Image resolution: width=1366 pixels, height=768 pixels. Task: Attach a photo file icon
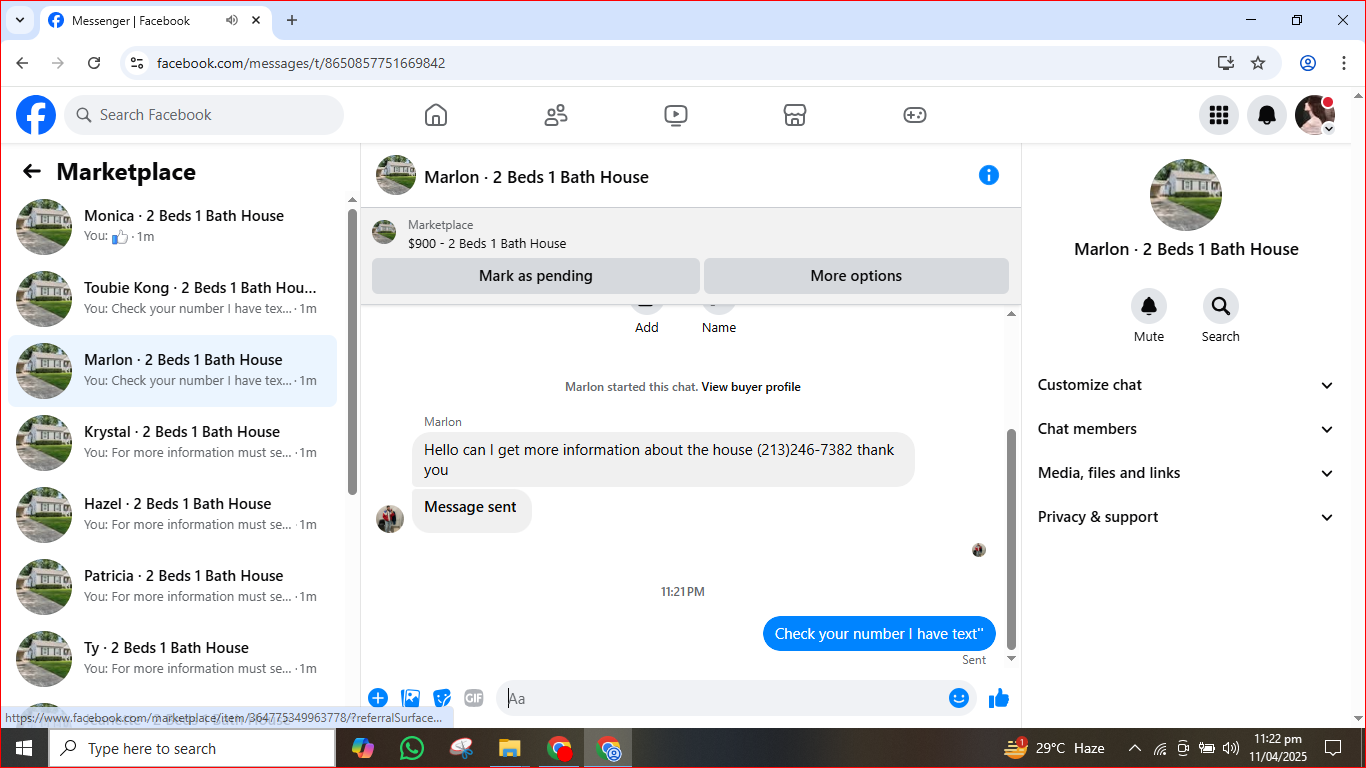pos(410,698)
